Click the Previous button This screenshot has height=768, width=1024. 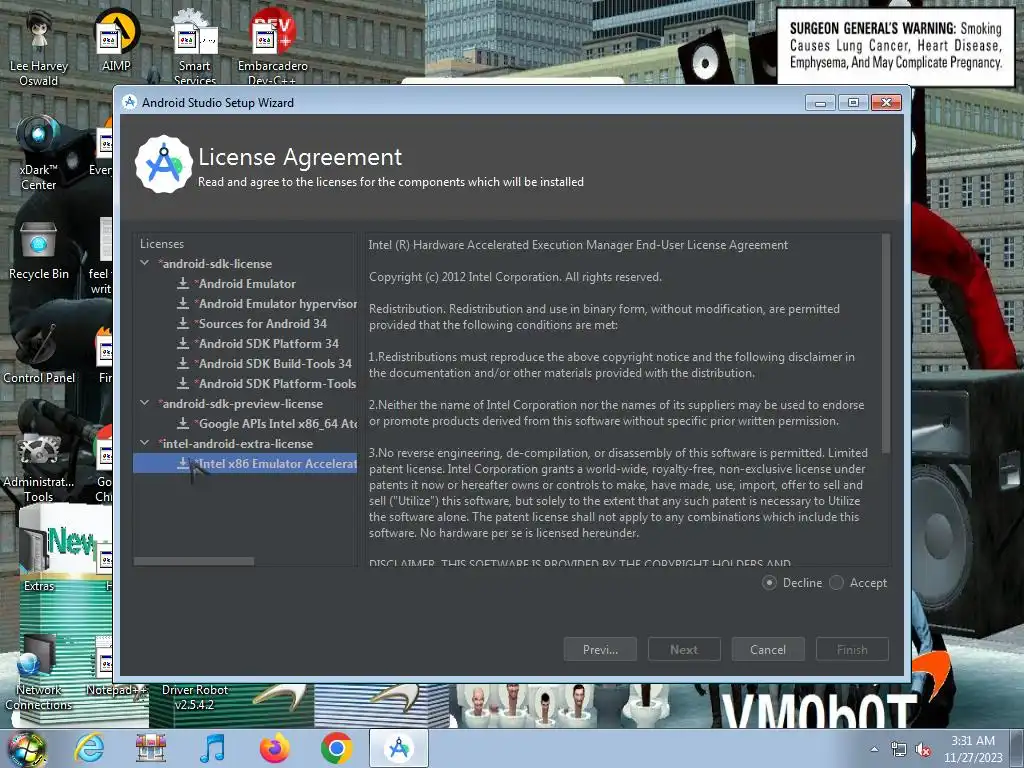coord(600,649)
